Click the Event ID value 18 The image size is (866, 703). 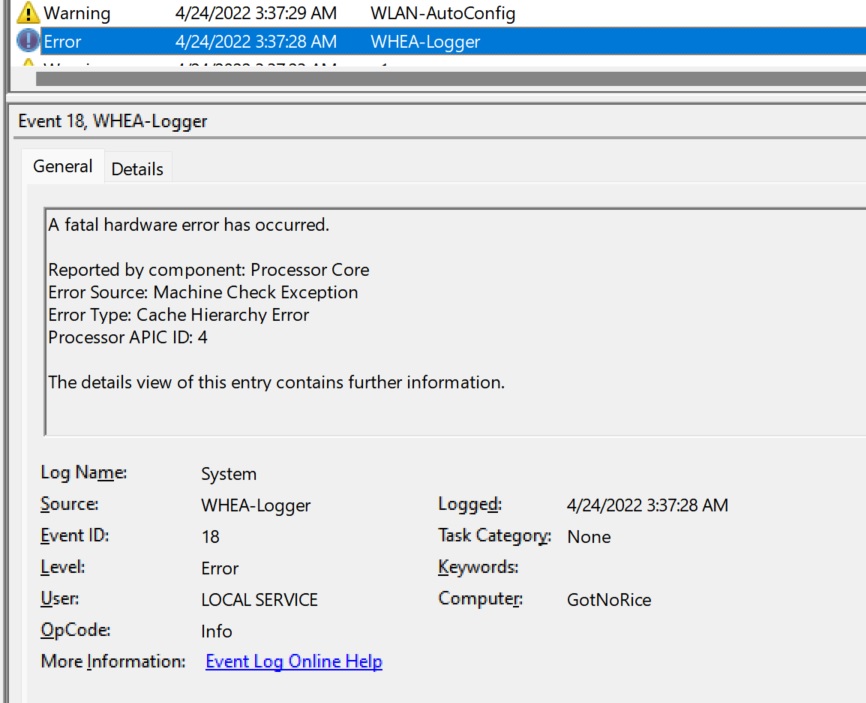click(x=210, y=537)
